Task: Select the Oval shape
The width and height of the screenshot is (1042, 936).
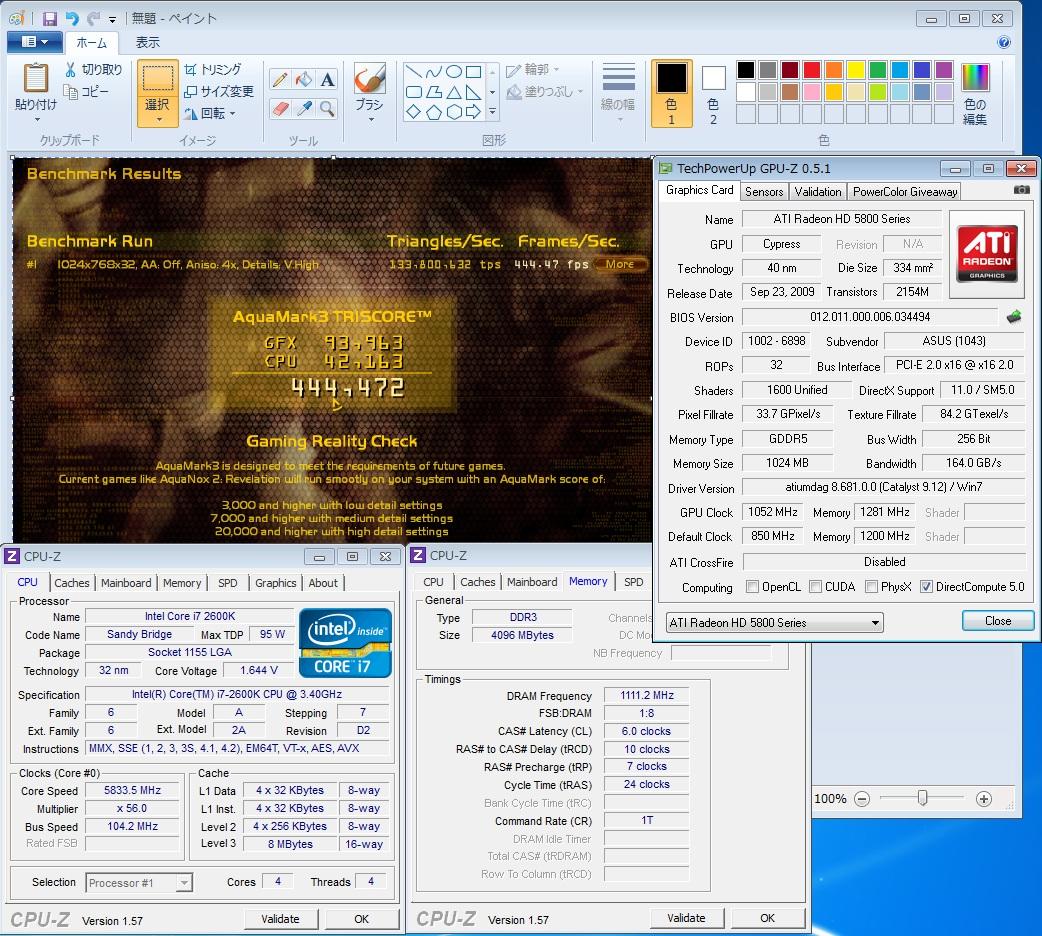Action: pos(454,72)
